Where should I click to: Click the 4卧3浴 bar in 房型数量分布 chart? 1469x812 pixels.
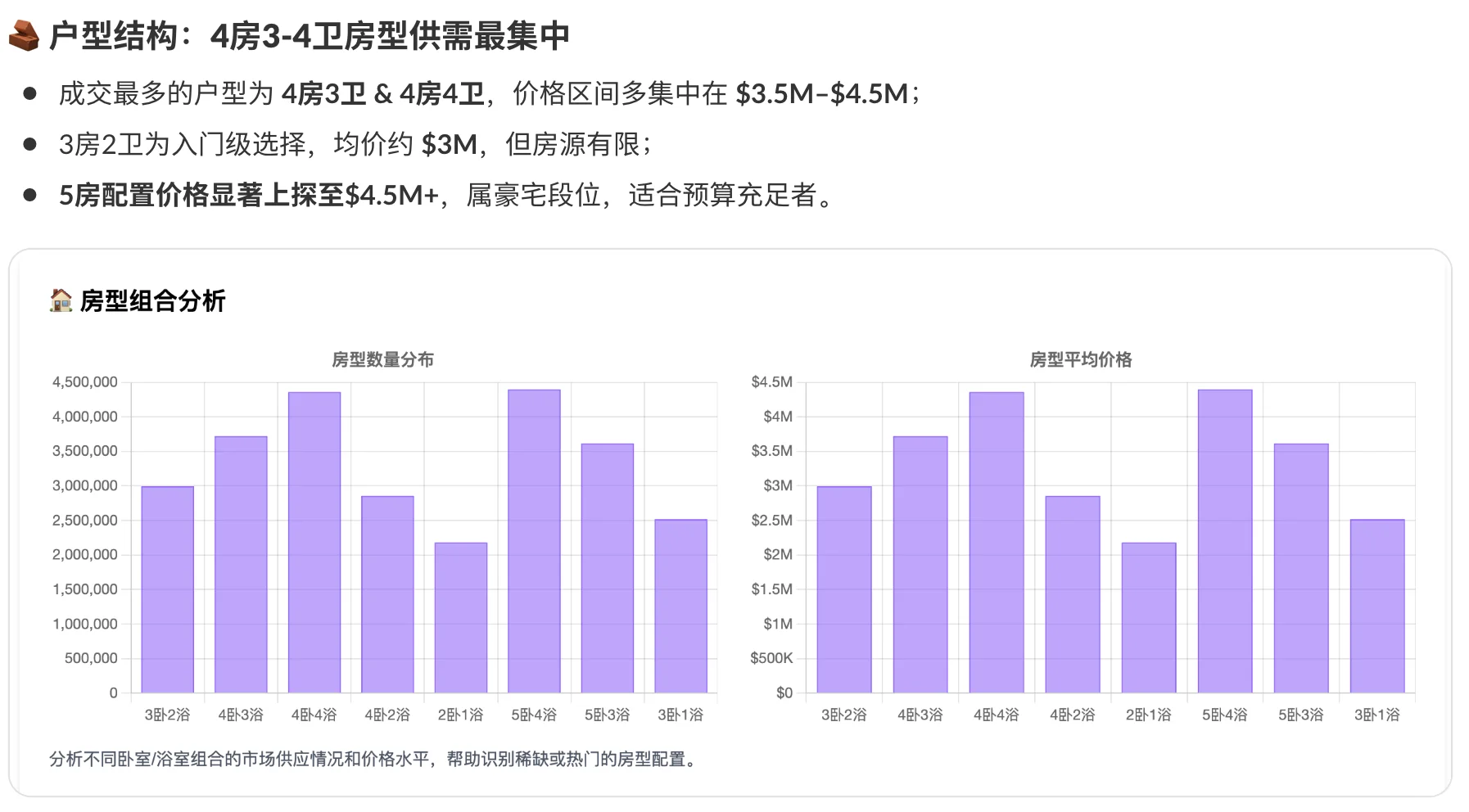click(x=241, y=564)
